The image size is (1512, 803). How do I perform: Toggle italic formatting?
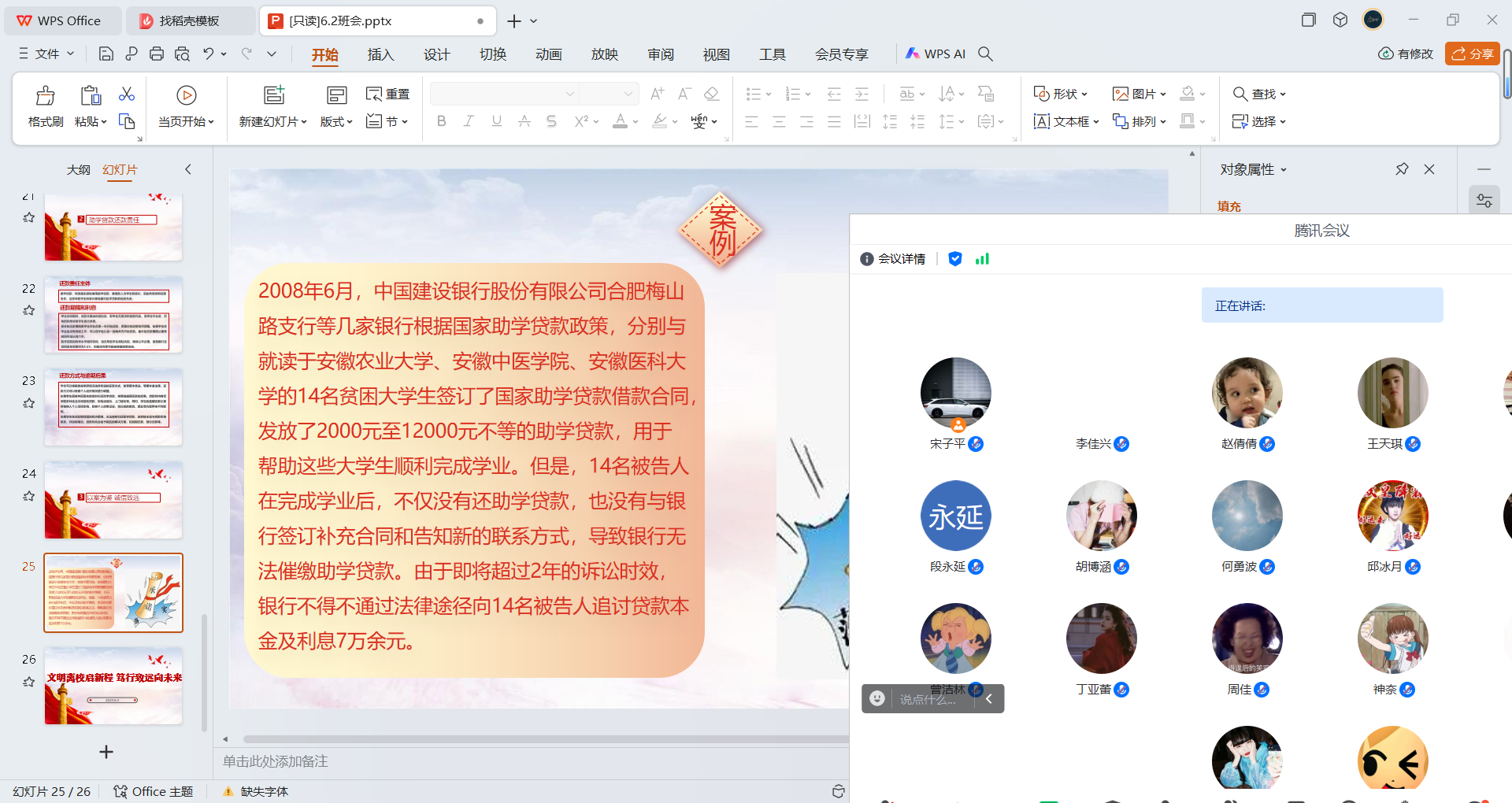469,121
